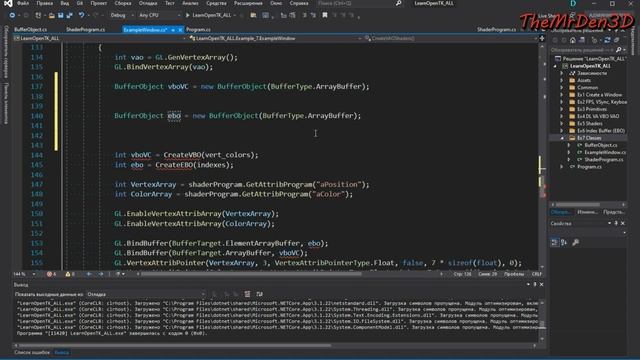Click the Collapse All icon in Solution Explorer
Viewport: 640px width, 360px height.
click(616, 40)
